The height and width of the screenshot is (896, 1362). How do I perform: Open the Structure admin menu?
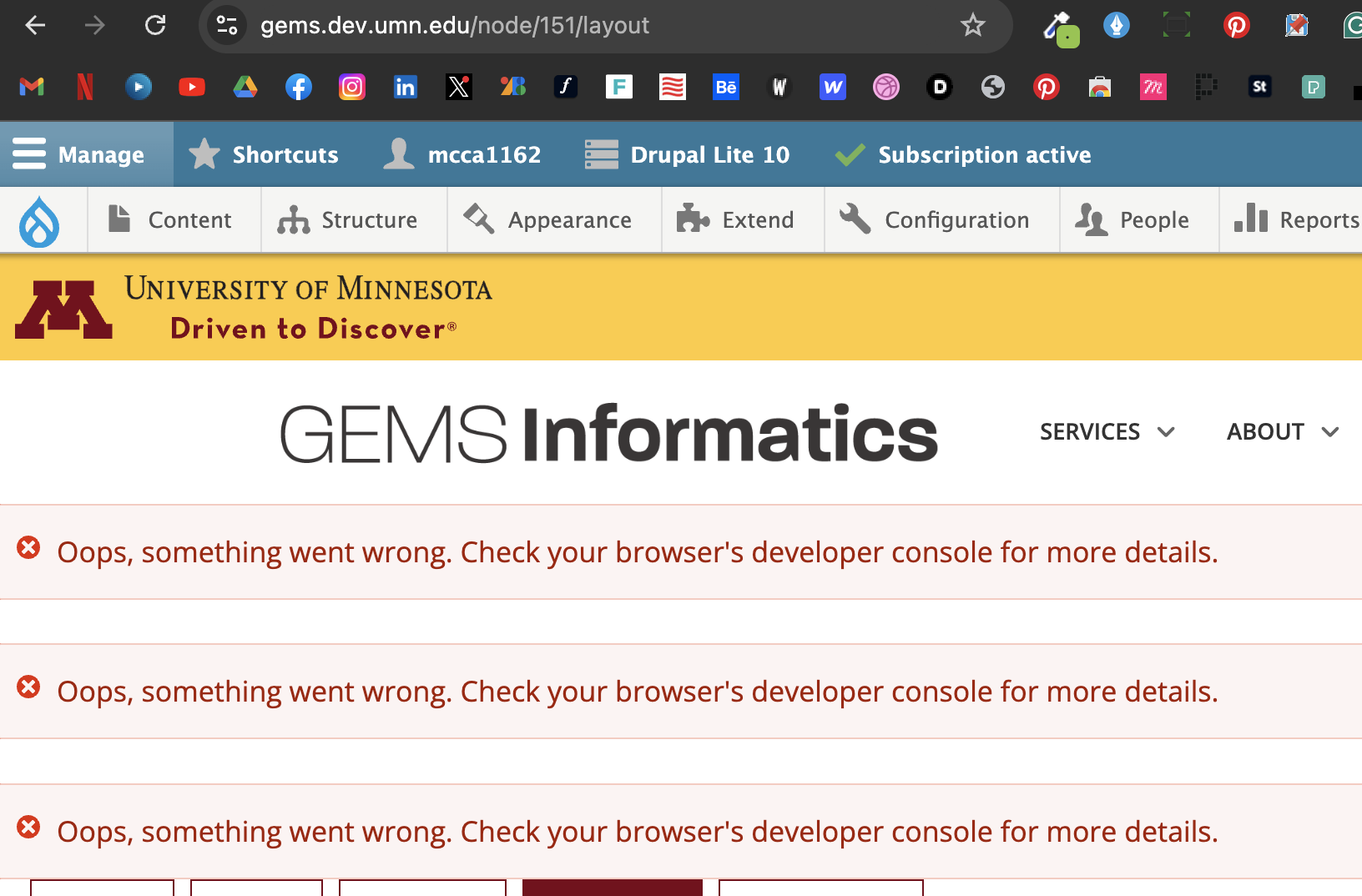tap(349, 220)
